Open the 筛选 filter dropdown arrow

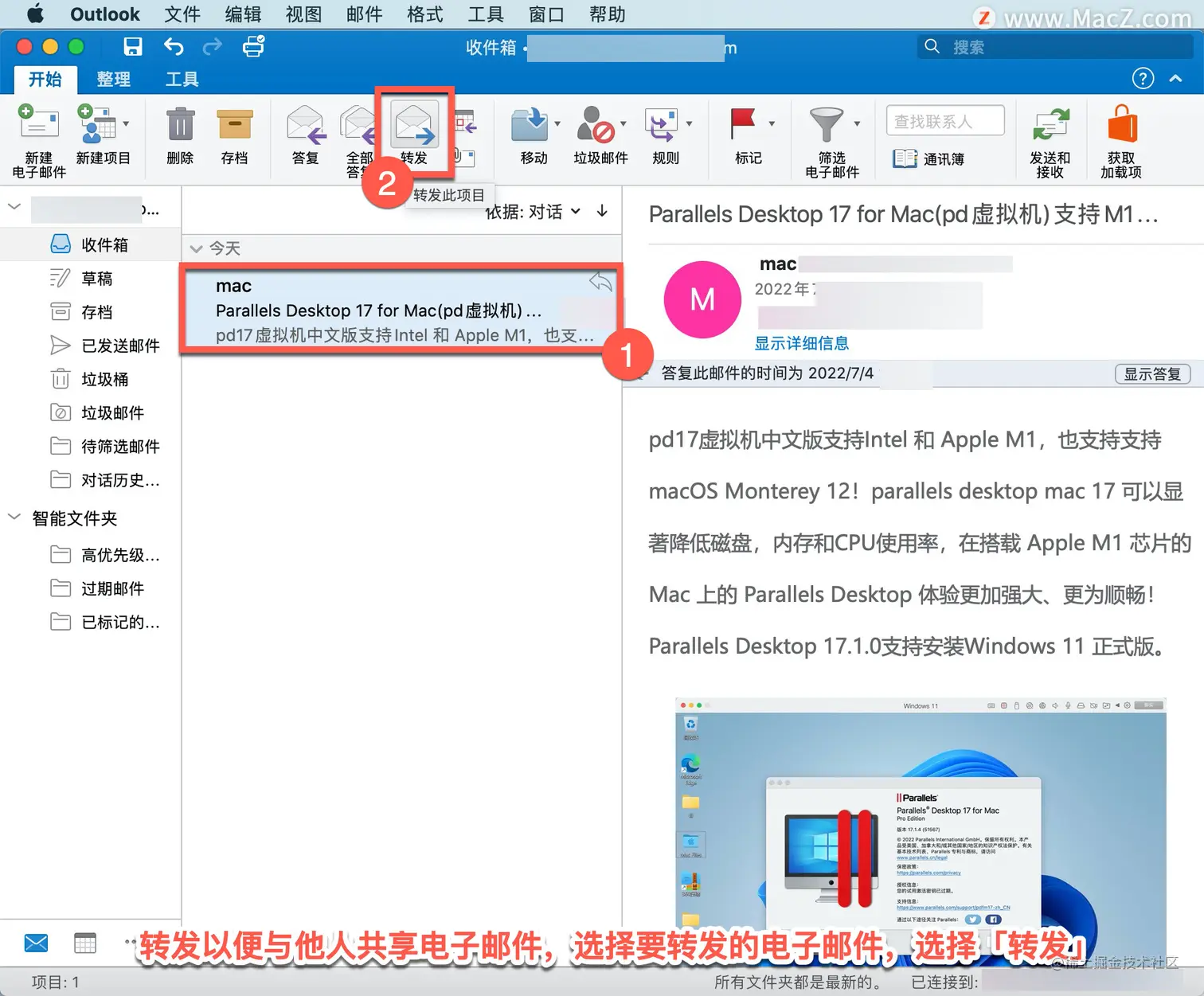[x=857, y=123]
